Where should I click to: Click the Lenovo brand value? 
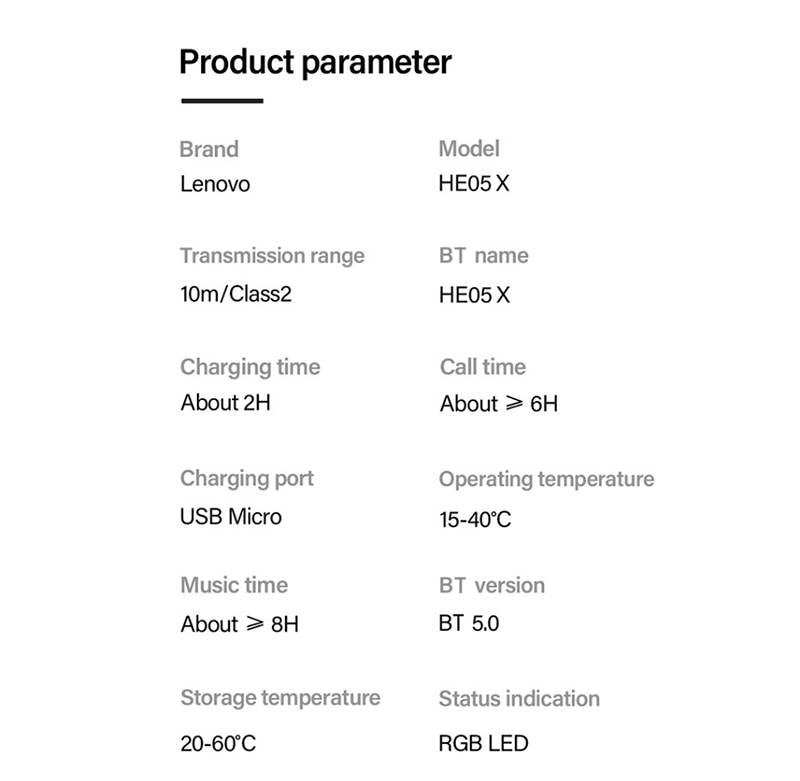215,184
